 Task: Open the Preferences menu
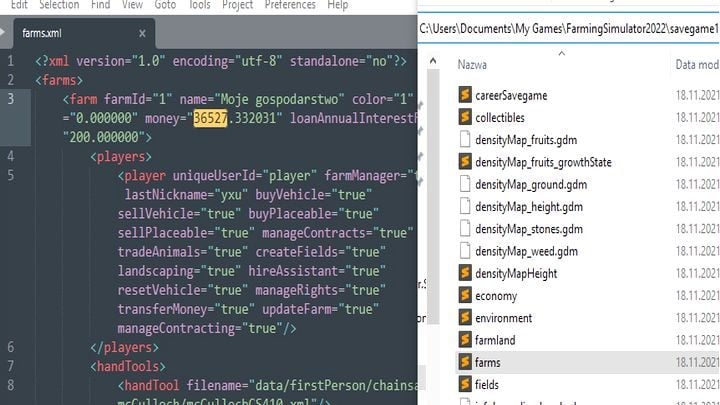pyautogui.click(x=290, y=5)
